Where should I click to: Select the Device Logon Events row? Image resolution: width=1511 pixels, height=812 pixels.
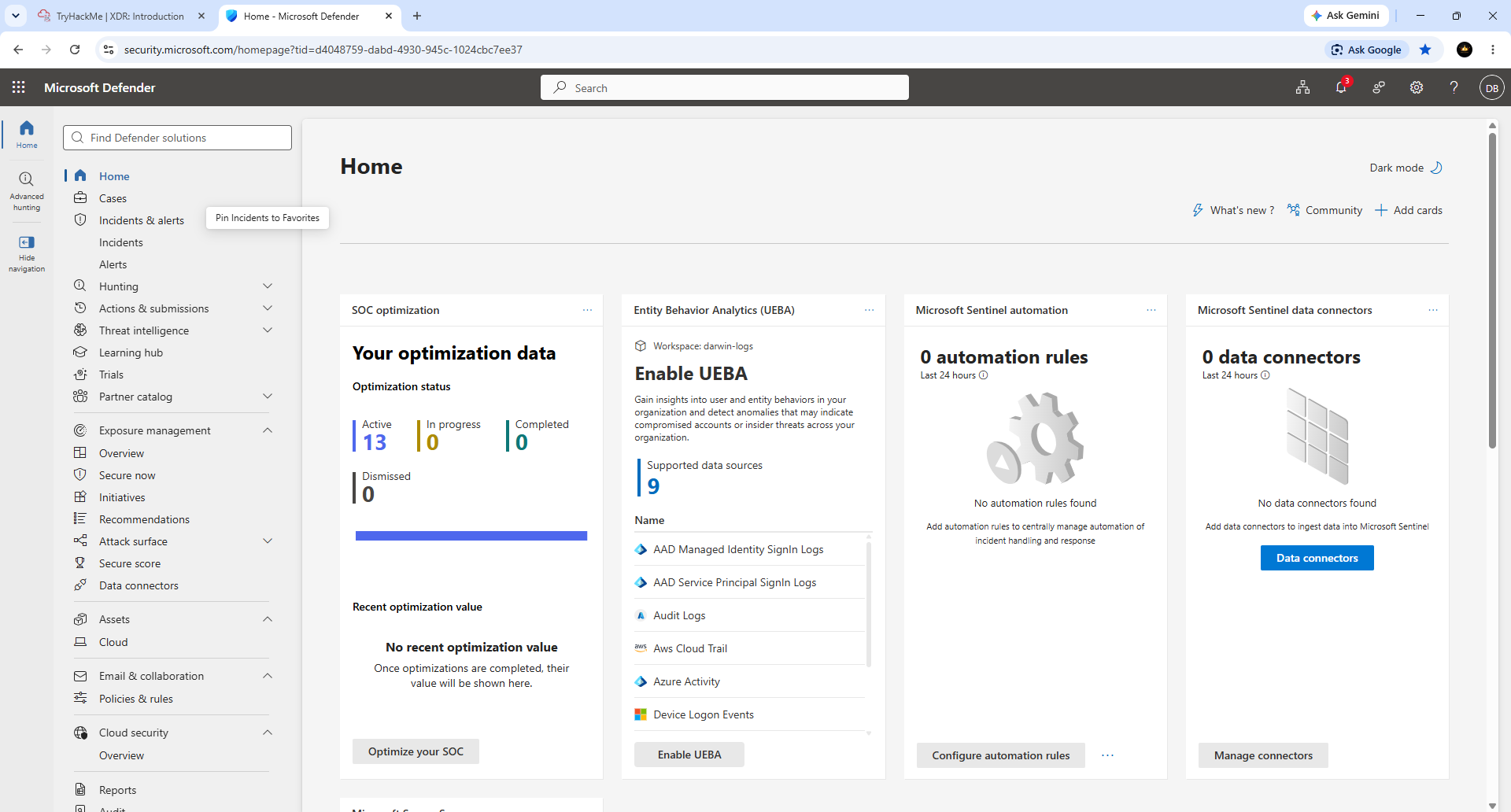(749, 714)
